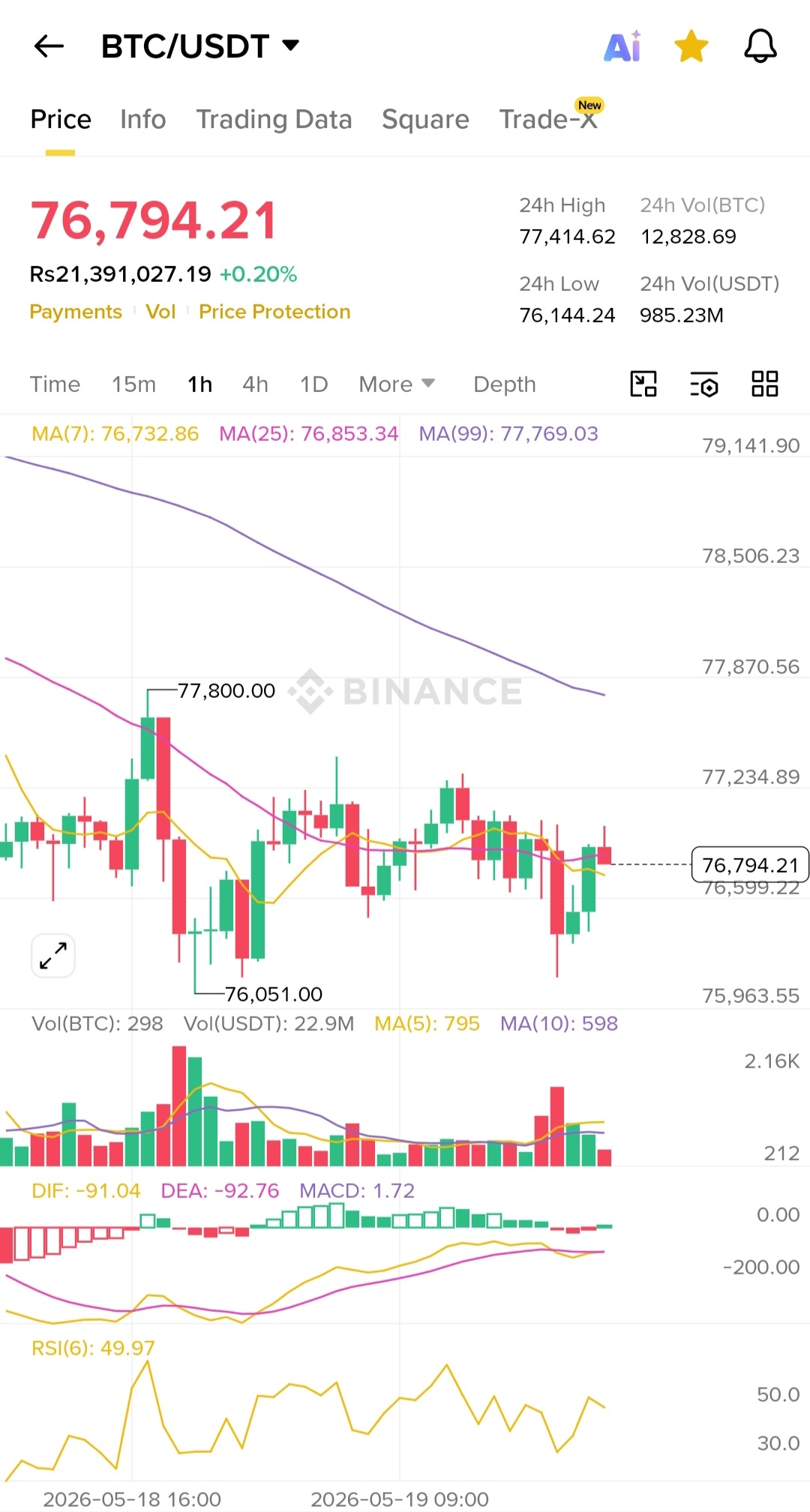Switch to the Trading Data tab

click(x=274, y=119)
